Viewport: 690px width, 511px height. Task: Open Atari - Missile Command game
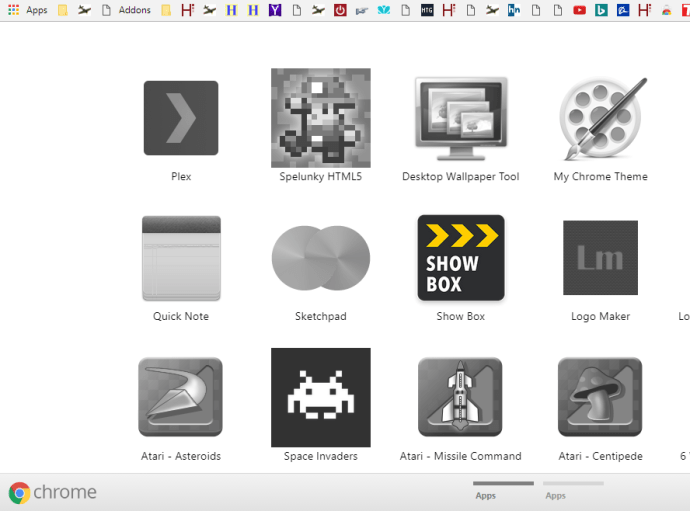tap(460, 397)
